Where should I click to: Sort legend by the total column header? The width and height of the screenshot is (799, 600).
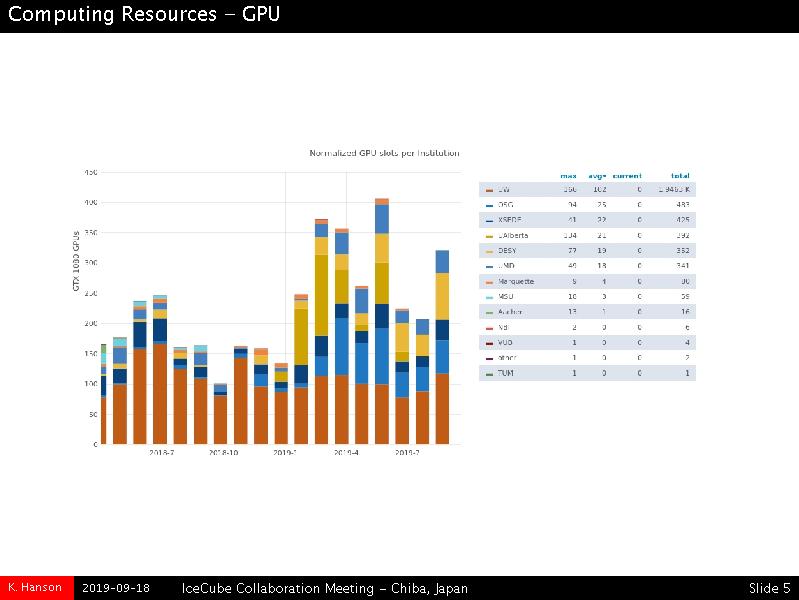(680, 176)
